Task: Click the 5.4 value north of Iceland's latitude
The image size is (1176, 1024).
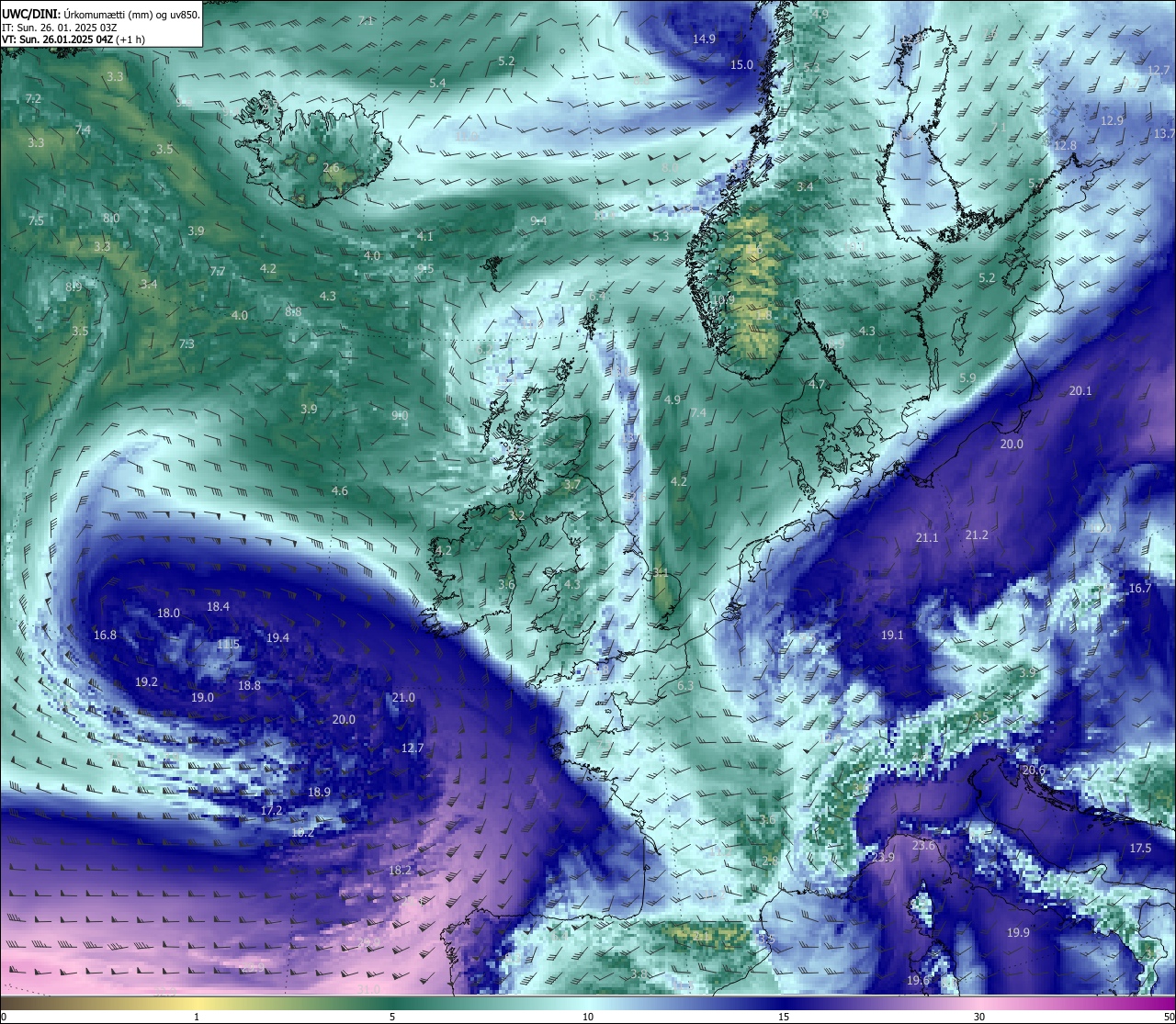Action: tap(437, 84)
